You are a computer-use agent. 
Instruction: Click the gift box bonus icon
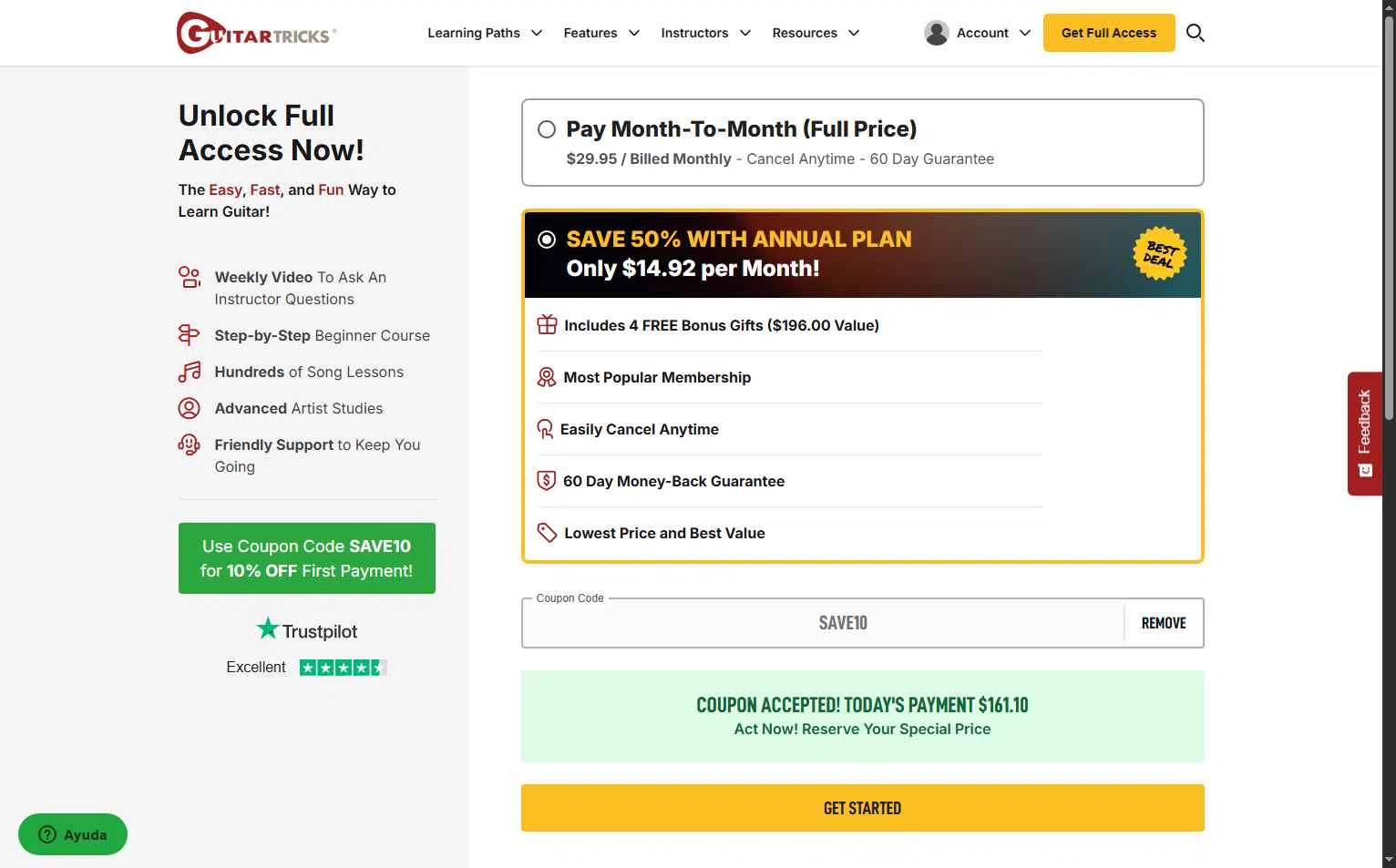coord(547,325)
